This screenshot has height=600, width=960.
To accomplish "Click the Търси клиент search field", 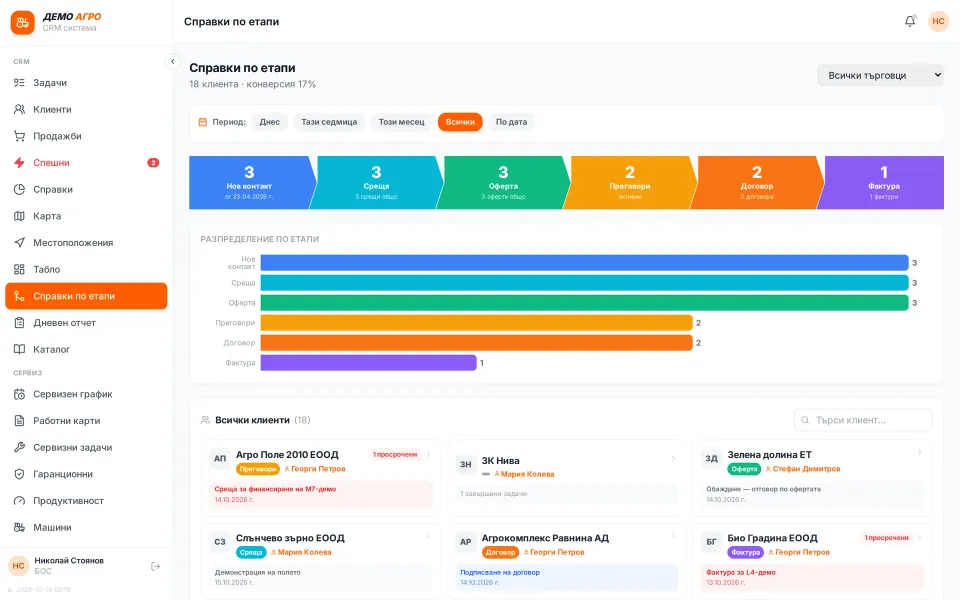I will 863,420.
